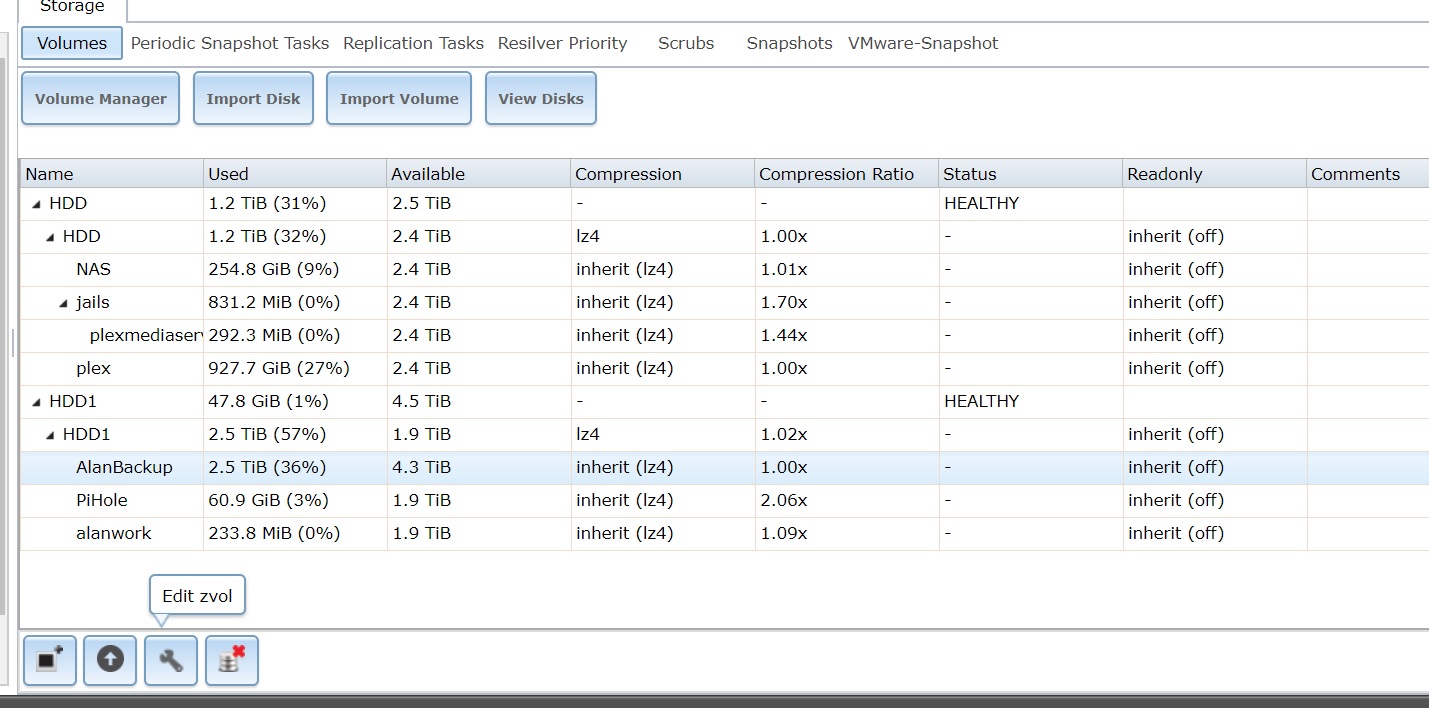Select the plex dataset name
The height and width of the screenshot is (708, 1429).
(x=93, y=368)
